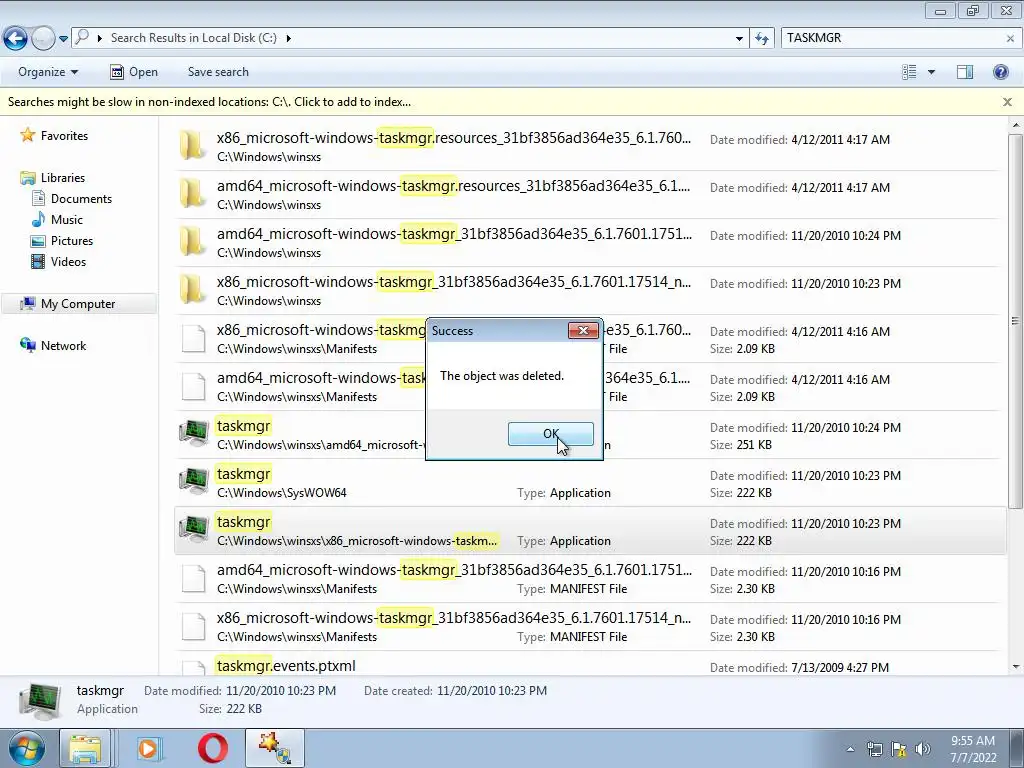Open Opera browser from the taskbar
Image resolution: width=1024 pixels, height=768 pixels.
[x=213, y=748]
